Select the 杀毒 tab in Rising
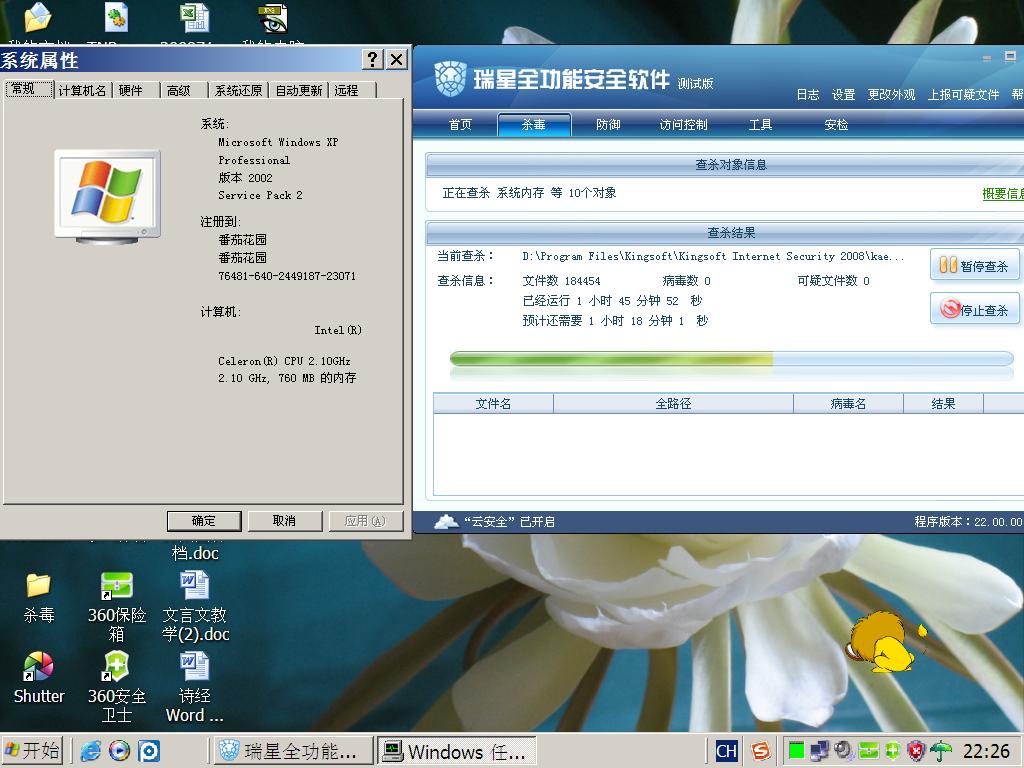 coord(534,124)
